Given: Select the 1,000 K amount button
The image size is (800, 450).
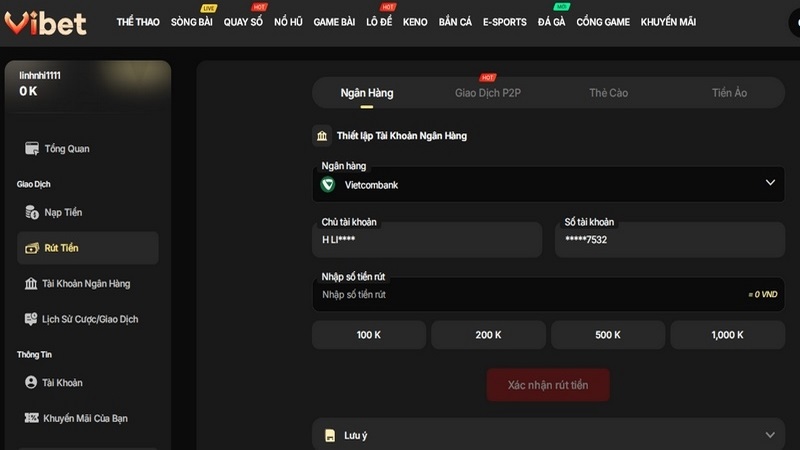Looking at the screenshot, I should [728, 335].
